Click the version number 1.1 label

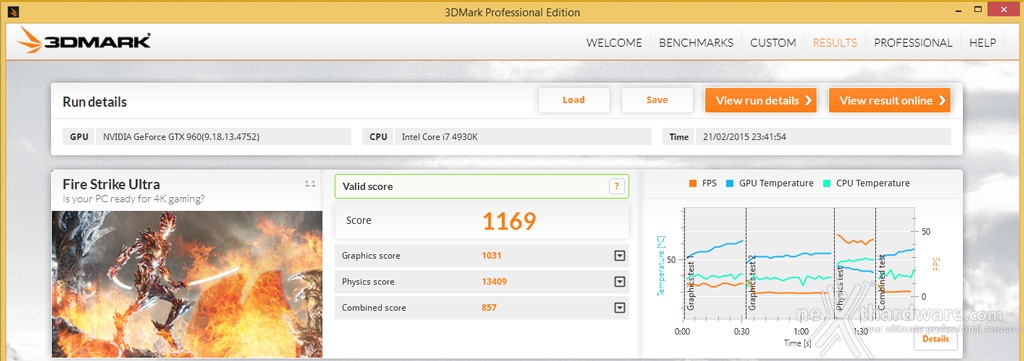[x=310, y=184]
